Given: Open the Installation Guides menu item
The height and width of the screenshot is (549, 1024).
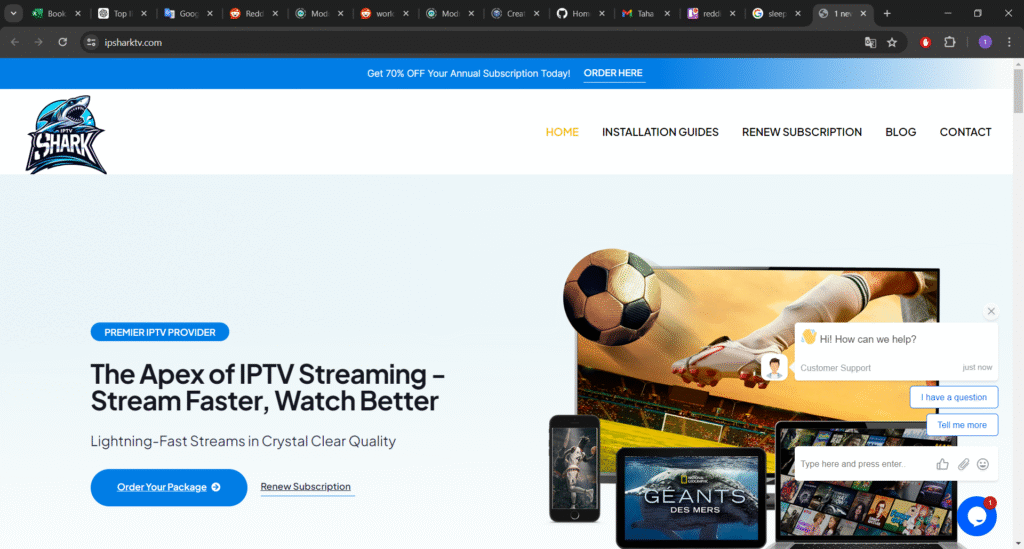Looking at the screenshot, I should click(660, 132).
